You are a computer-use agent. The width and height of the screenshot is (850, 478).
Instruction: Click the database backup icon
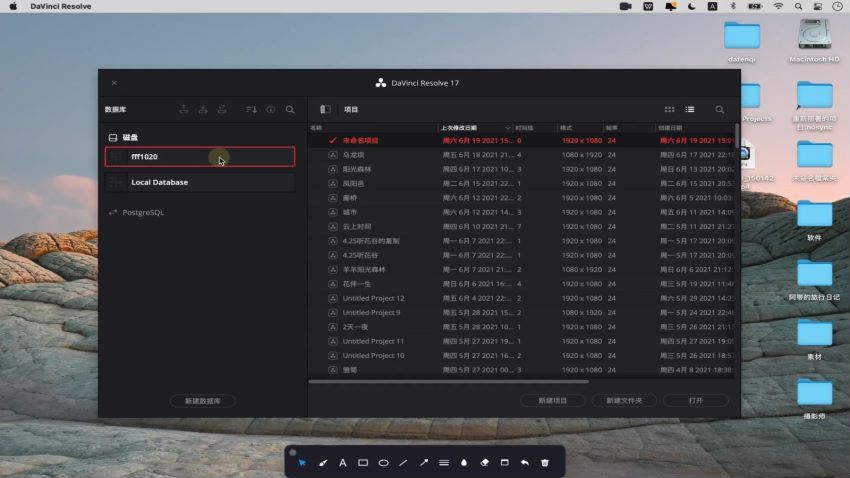click(184, 110)
